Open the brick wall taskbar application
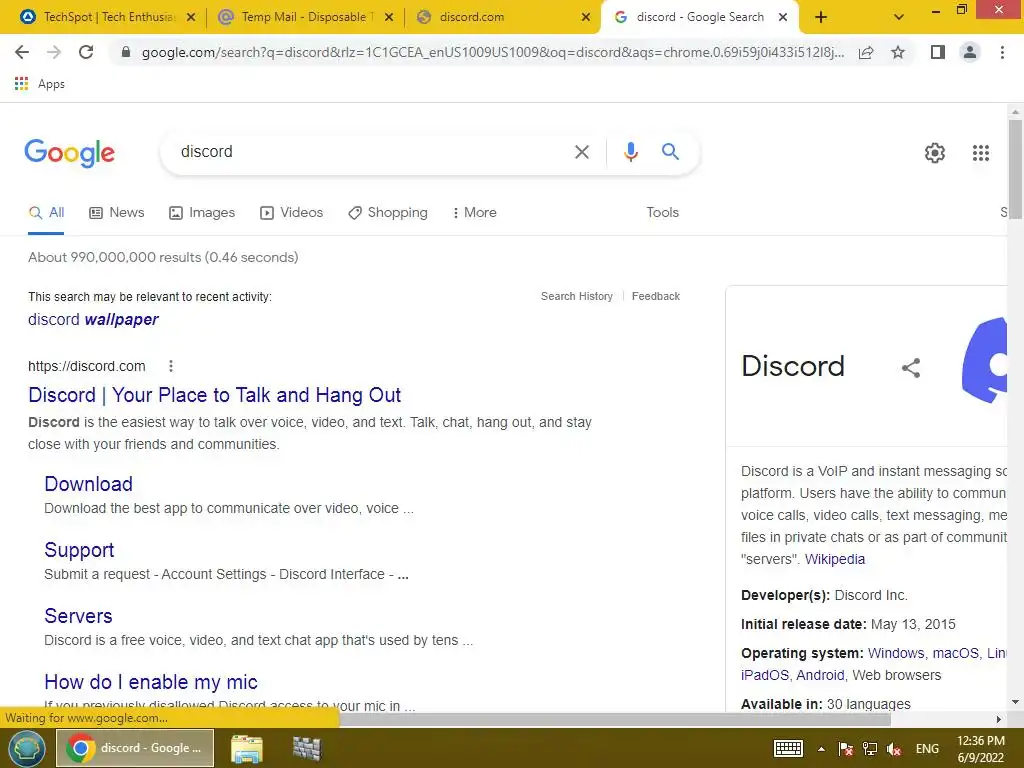 [x=306, y=748]
